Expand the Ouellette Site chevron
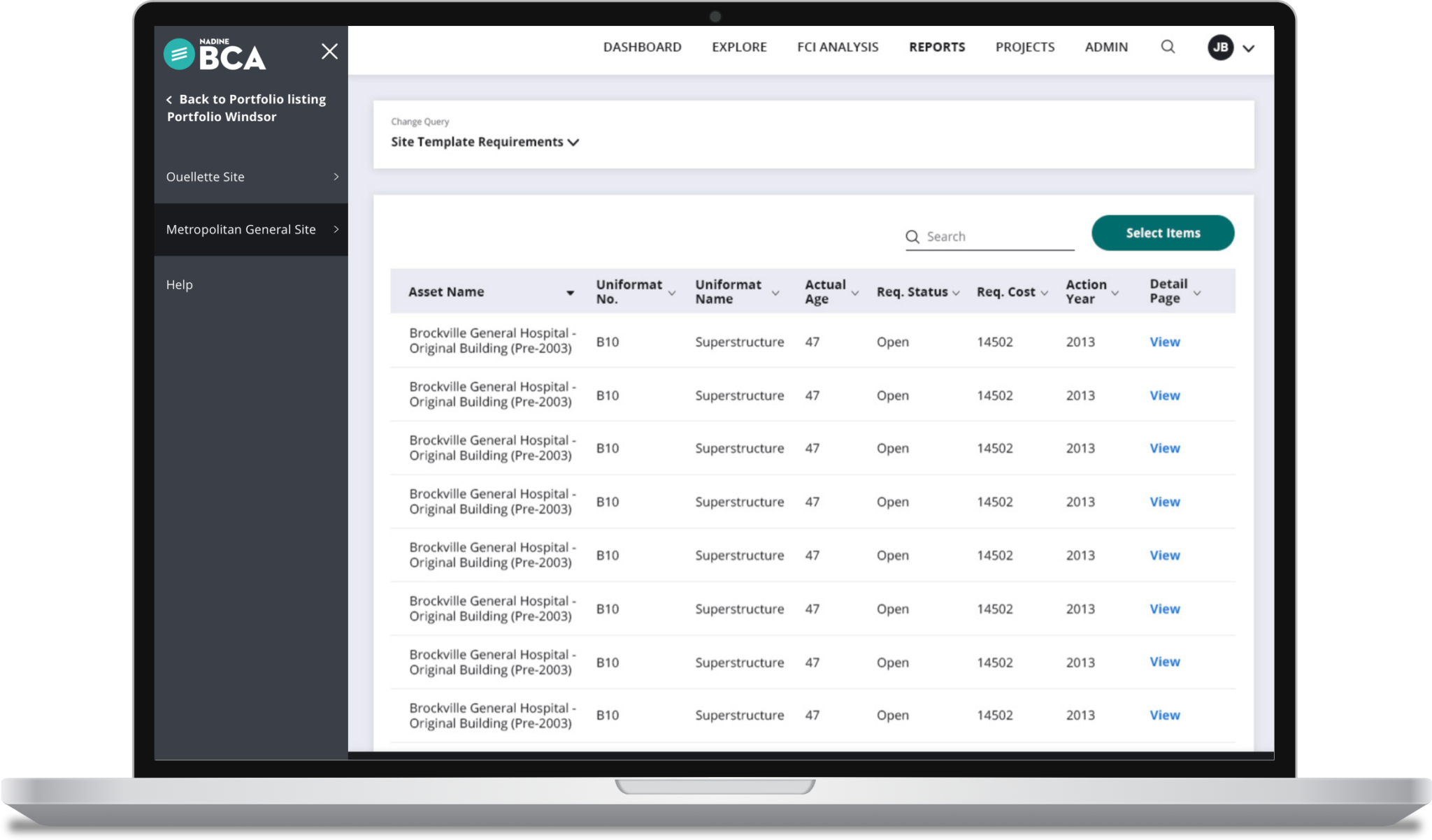Viewport: 1432px width, 840px height. [336, 177]
